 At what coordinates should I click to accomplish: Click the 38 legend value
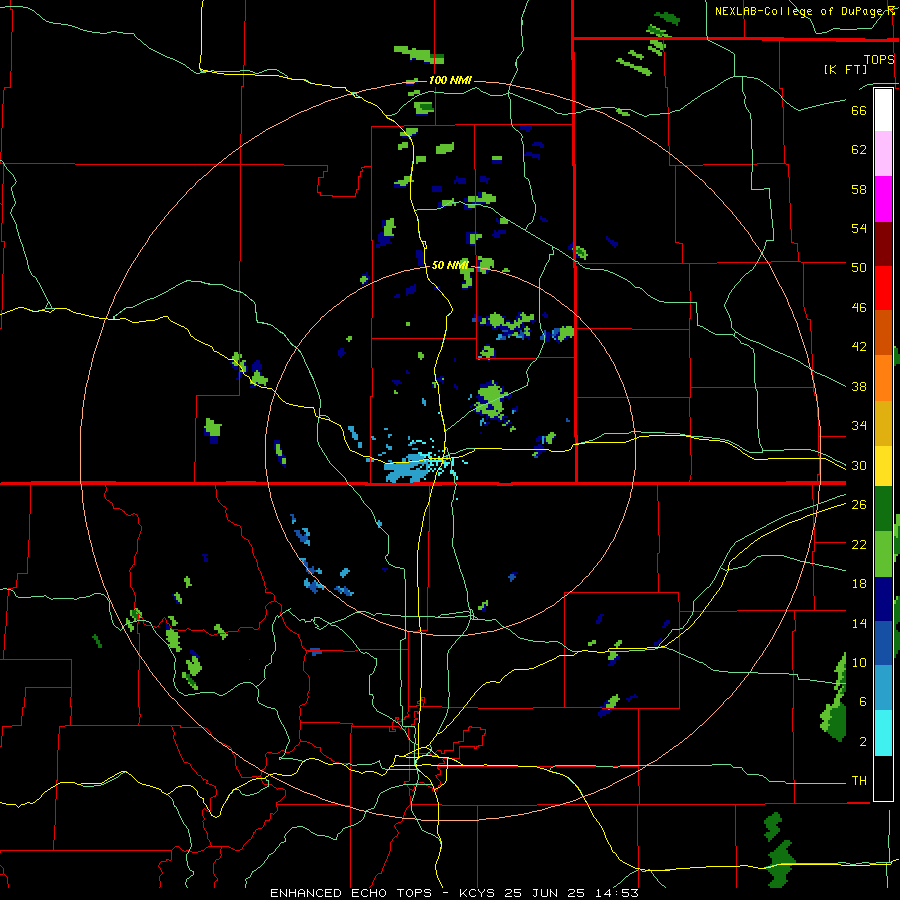tap(859, 386)
